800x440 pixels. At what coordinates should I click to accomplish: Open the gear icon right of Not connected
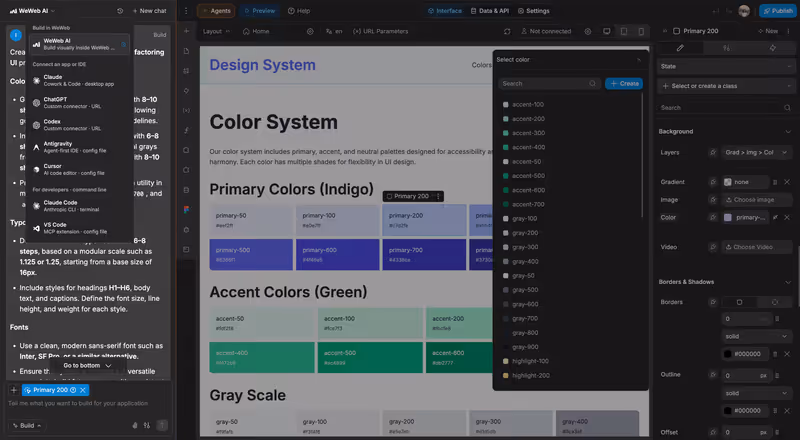point(588,31)
